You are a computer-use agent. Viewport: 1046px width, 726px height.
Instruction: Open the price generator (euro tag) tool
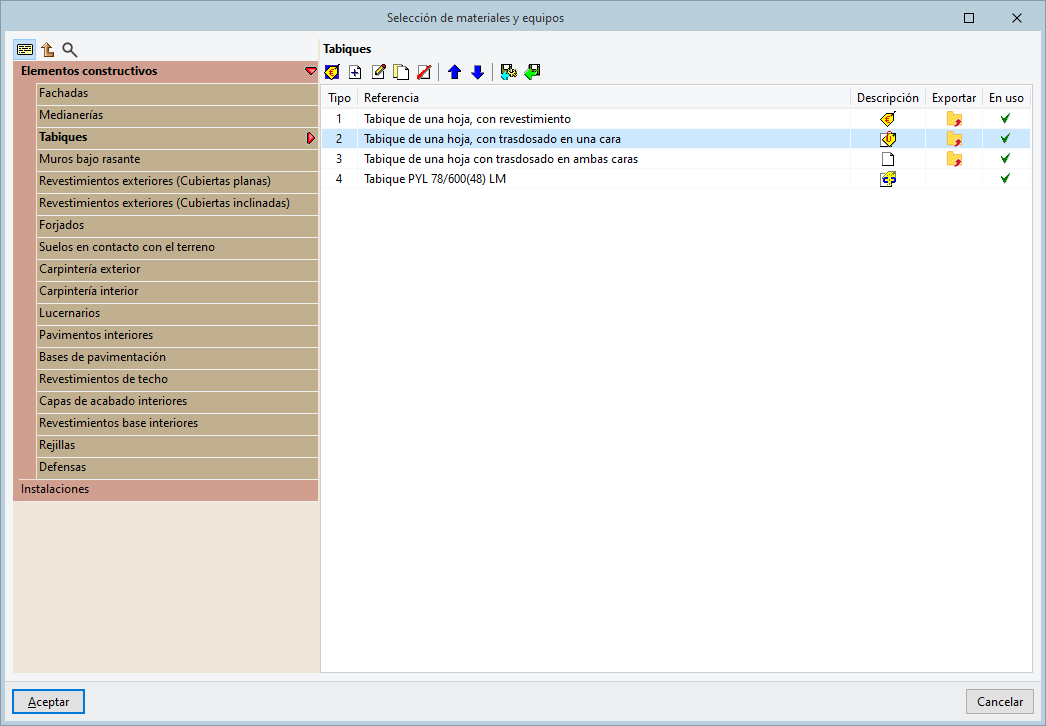pos(332,72)
